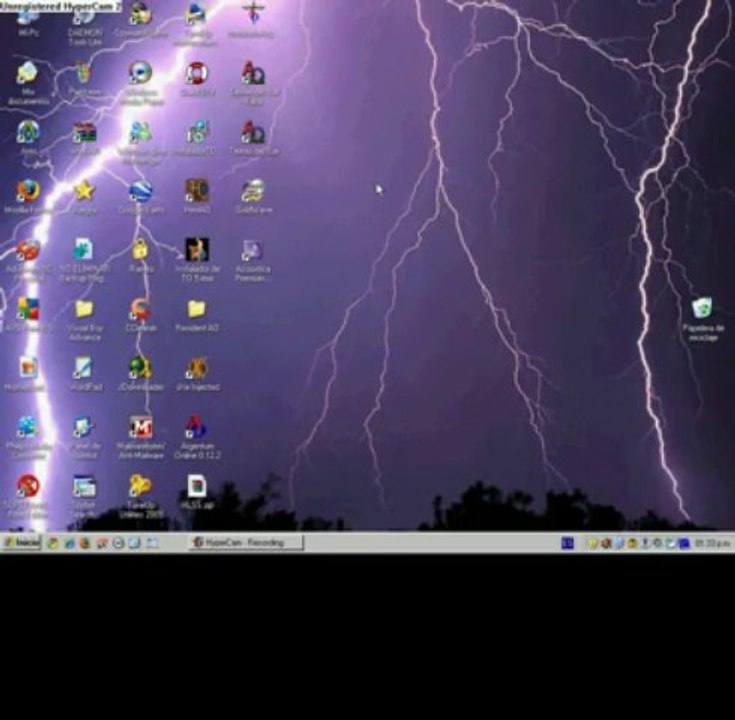Click the clock quick launch icon
Image resolution: width=735 pixels, height=720 pixels.
(x=119, y=543)
